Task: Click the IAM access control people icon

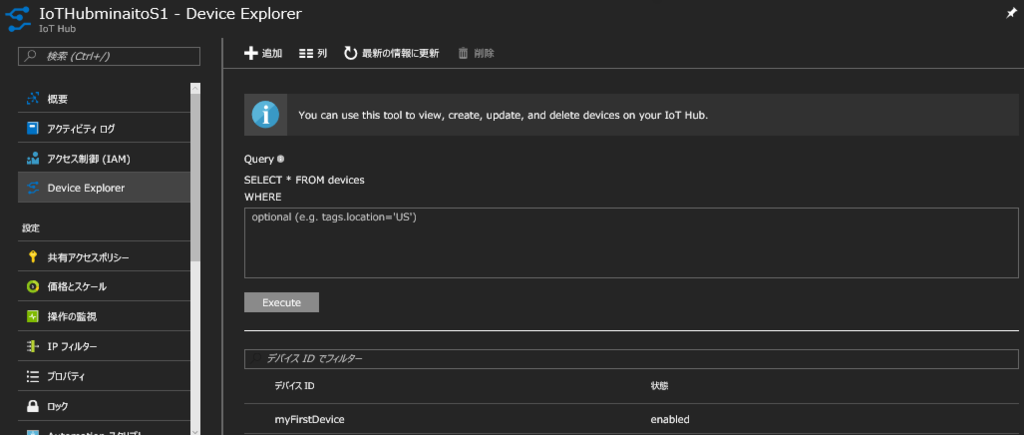Action: point(33,159)
